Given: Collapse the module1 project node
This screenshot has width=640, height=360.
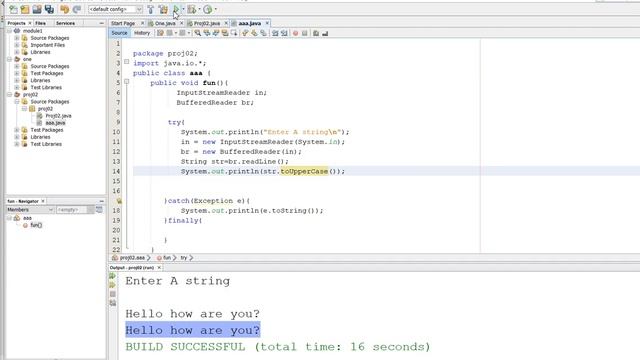Looking at the screenshot, I should pyautogui.click(x=9, y=31).
